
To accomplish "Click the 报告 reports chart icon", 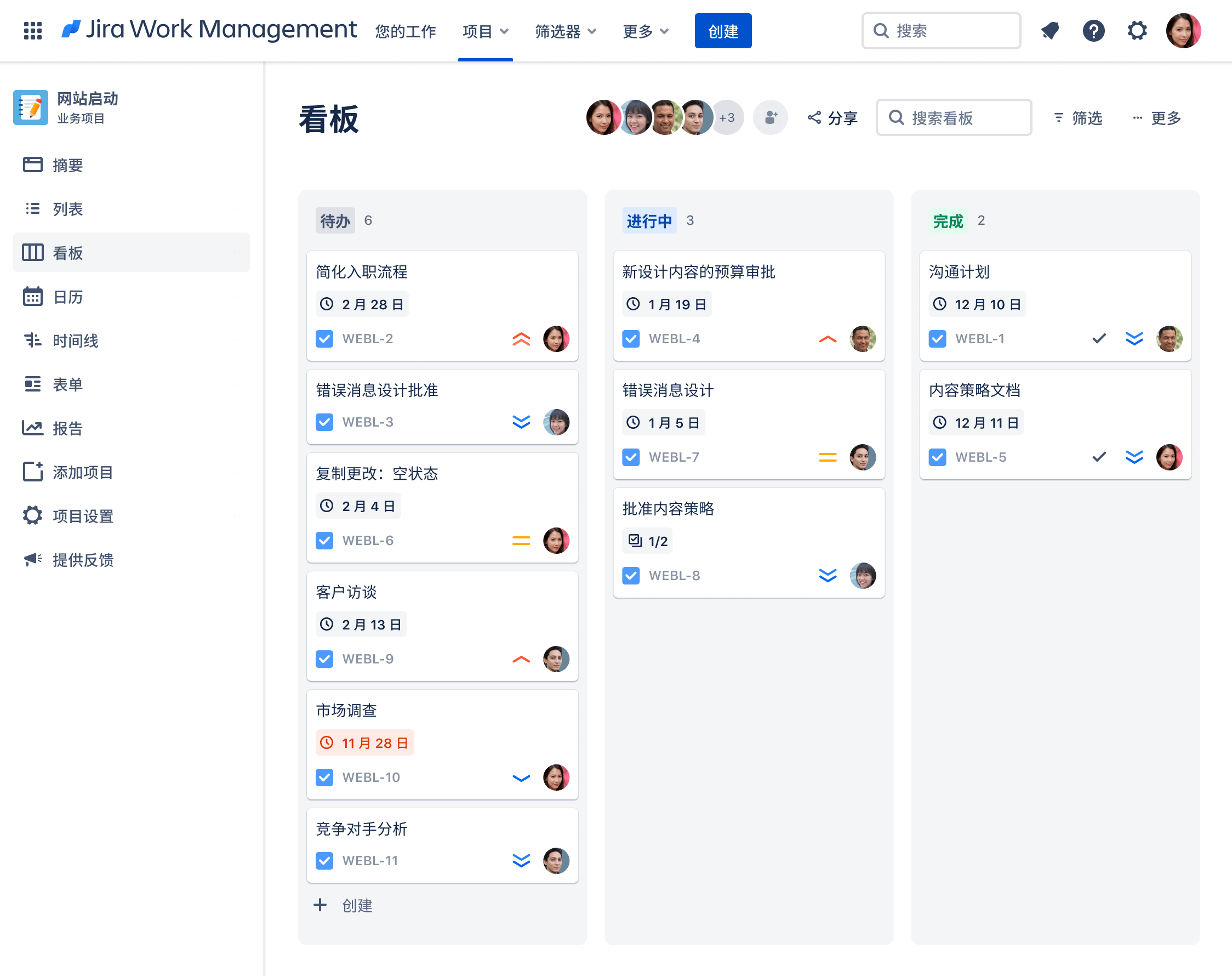I will pyautogui.click(x=32, y=428).
